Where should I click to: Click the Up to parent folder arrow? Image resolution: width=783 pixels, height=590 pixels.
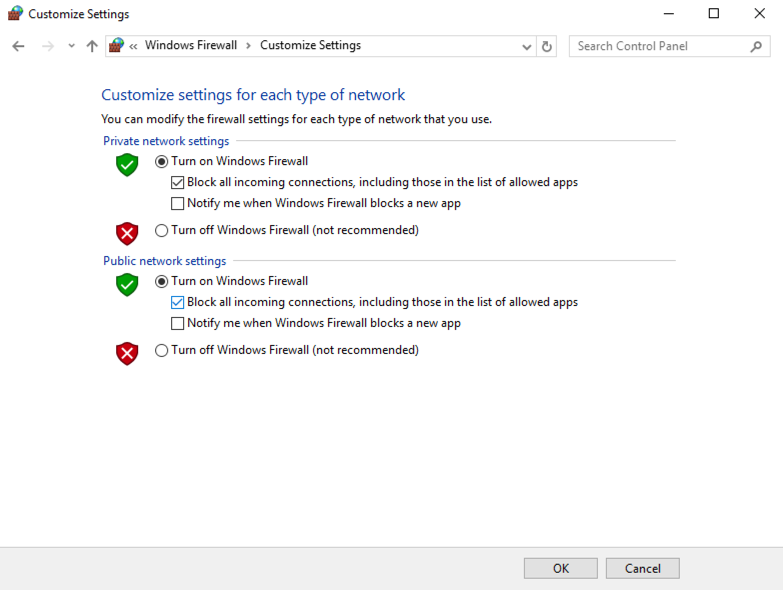pyautogui.click(x=92, y=46)
